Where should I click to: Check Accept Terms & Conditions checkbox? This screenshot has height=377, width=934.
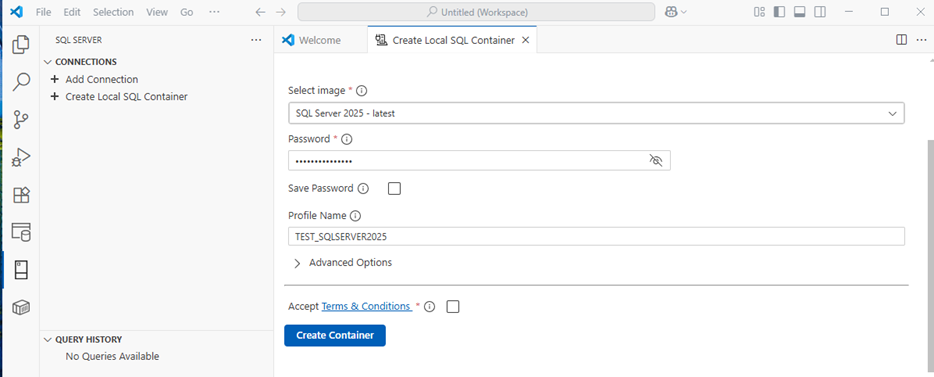tap(453, 307)
